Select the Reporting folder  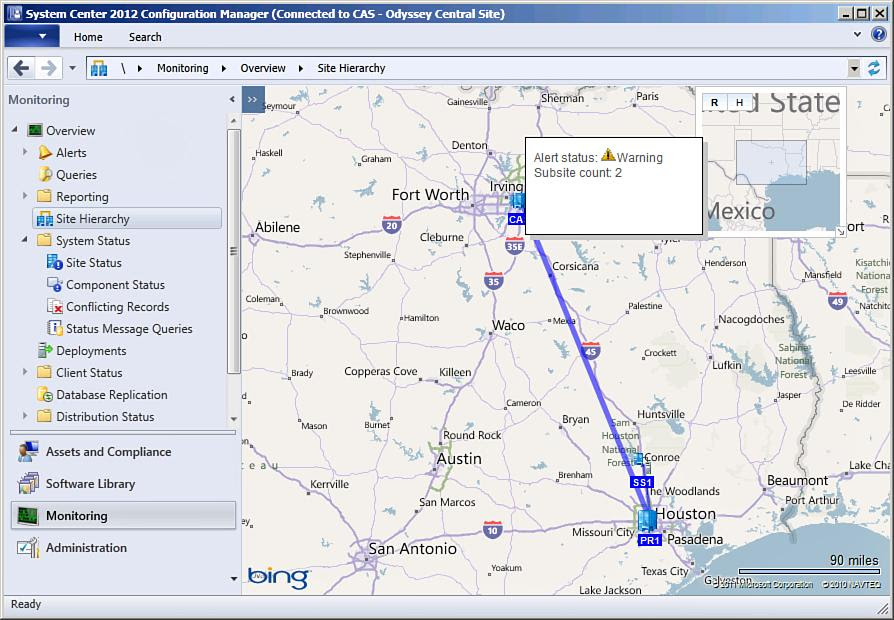click(x=82, y=197)
